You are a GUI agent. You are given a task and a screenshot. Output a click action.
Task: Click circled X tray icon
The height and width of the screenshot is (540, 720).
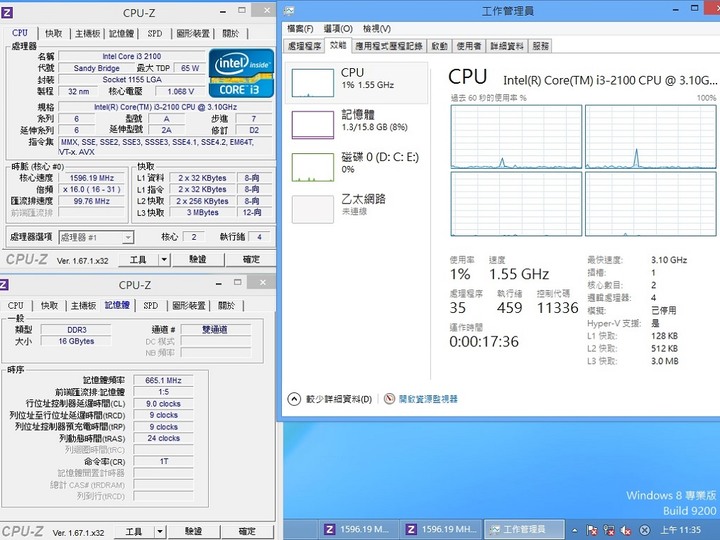pos(645,530)
